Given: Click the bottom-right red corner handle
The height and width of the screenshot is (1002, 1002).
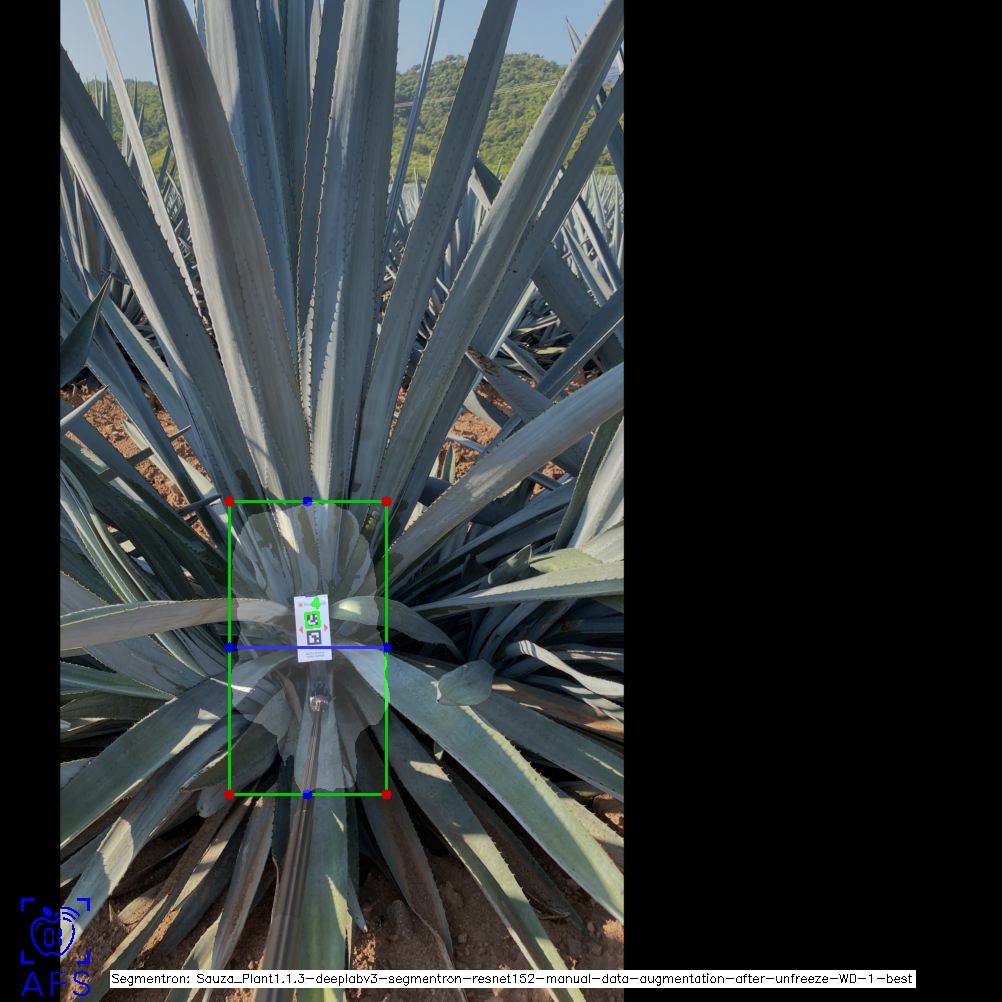Looking at the screenshot, I should point(387,795).
